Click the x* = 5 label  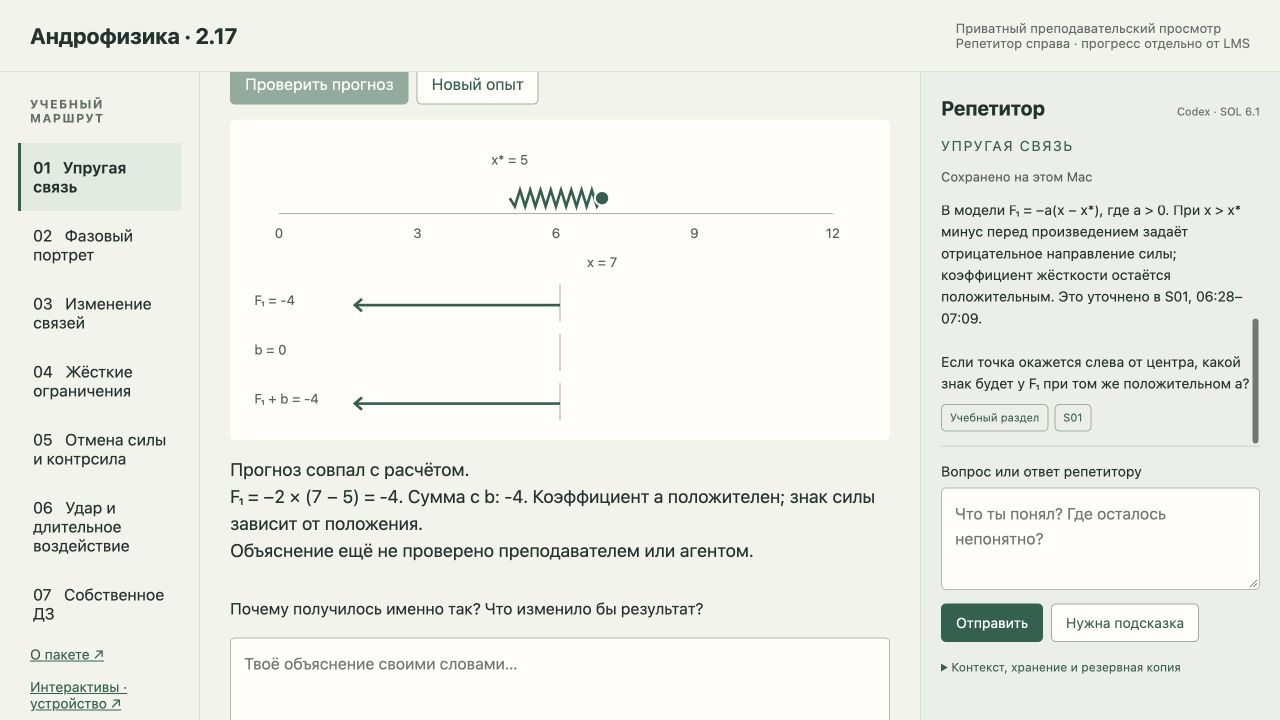click(x=509, y=160)
